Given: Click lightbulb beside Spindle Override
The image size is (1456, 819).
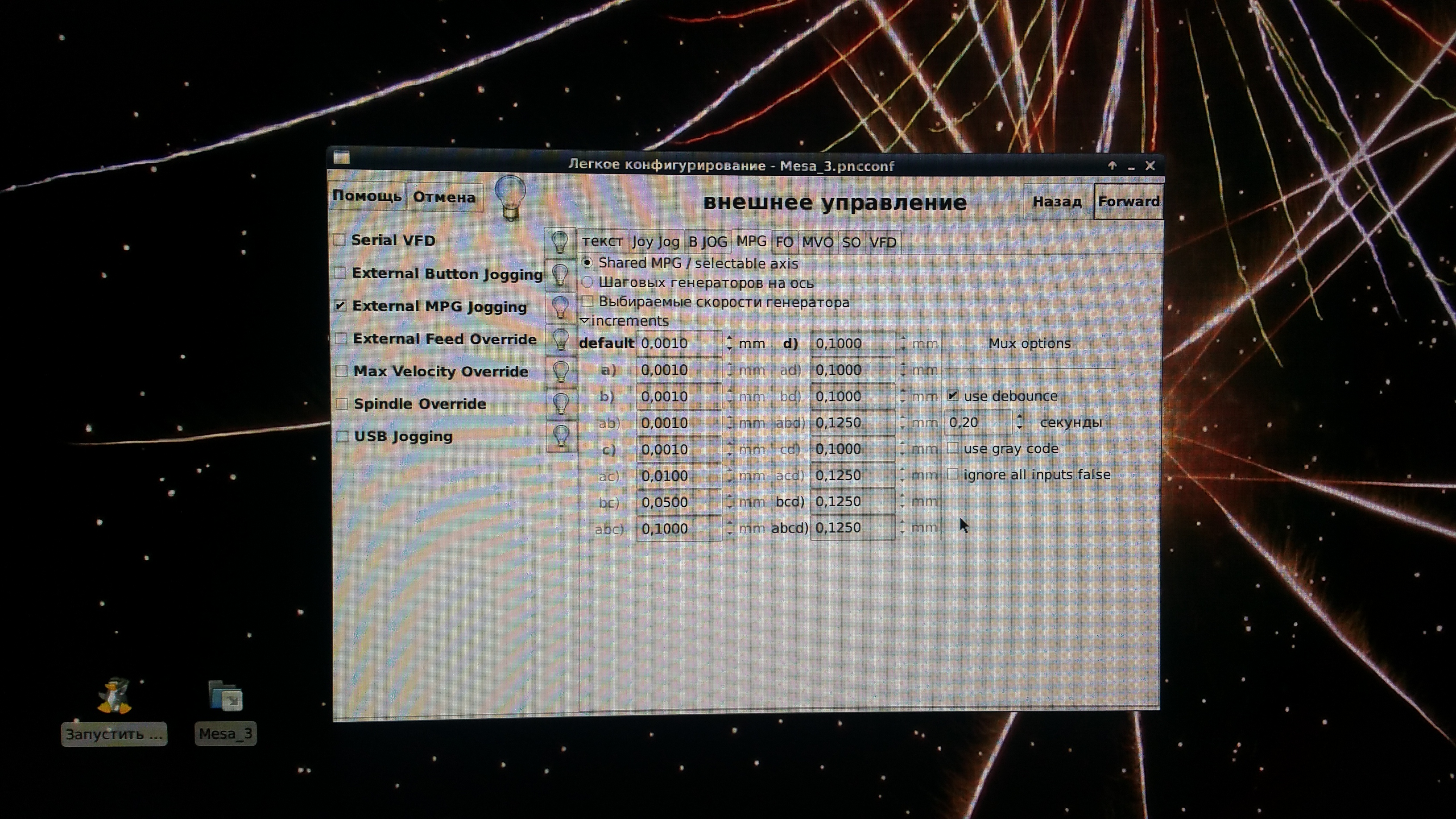Looking at the screenshot, I should [x=561, y=404].
